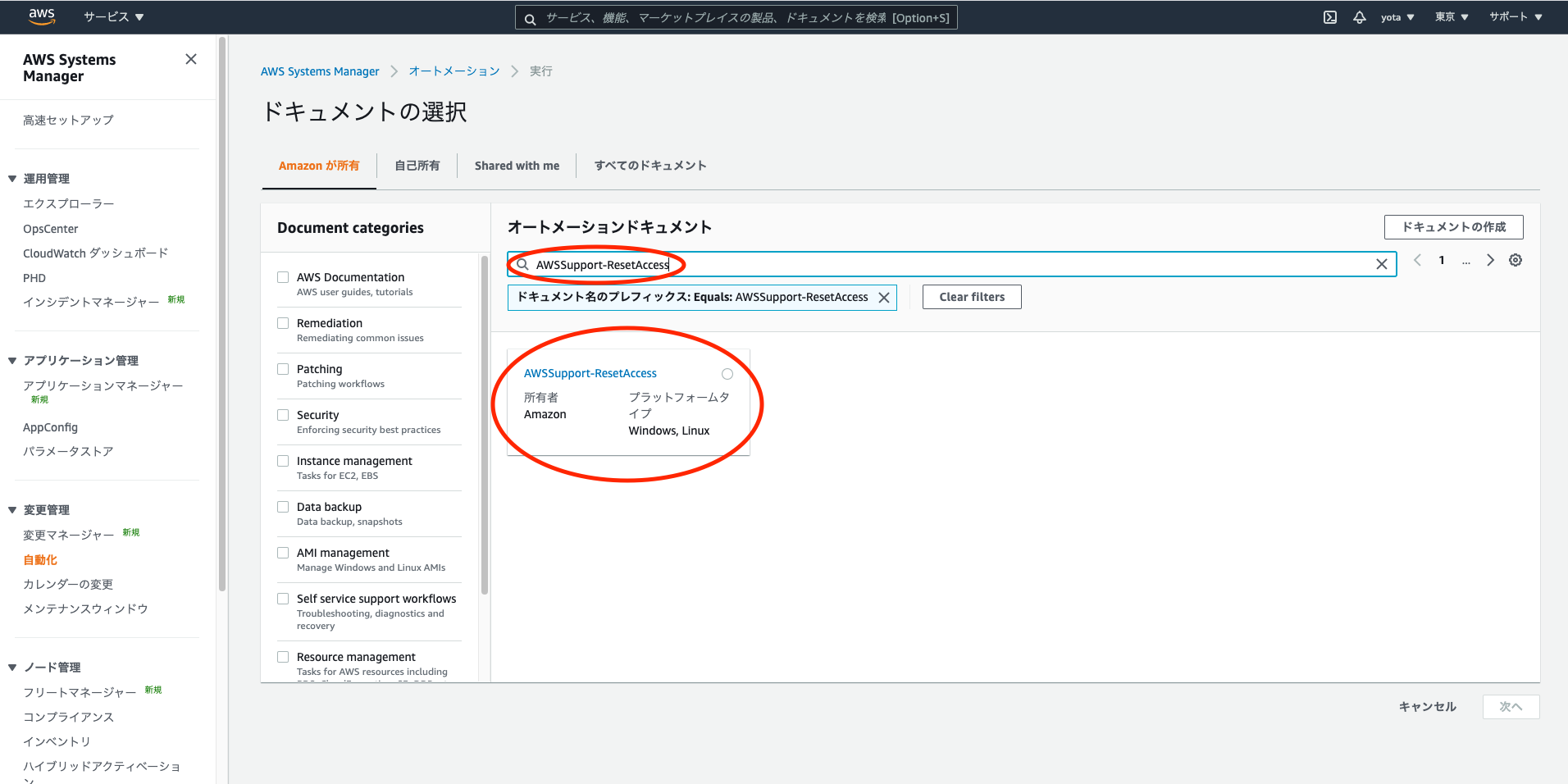1568x784 pixels.
Task: Open エクスプローラー in the sidebar
Action: 69,204
